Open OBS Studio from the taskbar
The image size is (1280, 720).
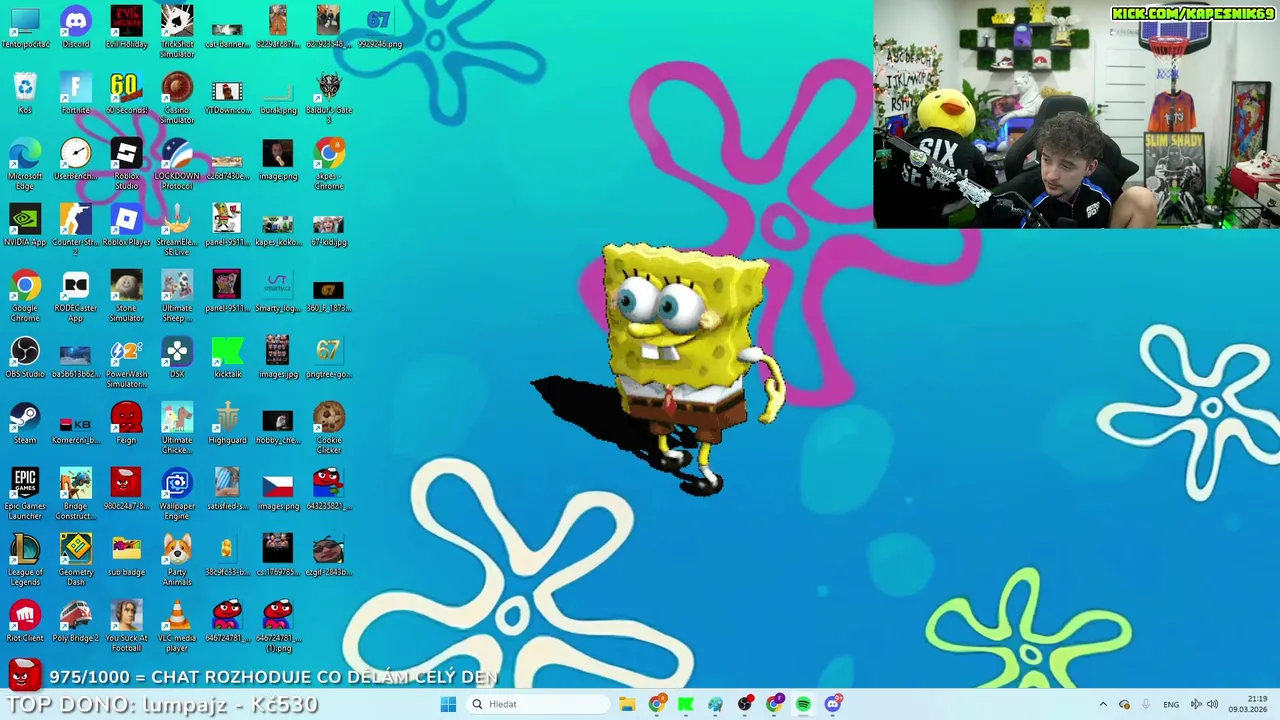click(x=745, y=704)
